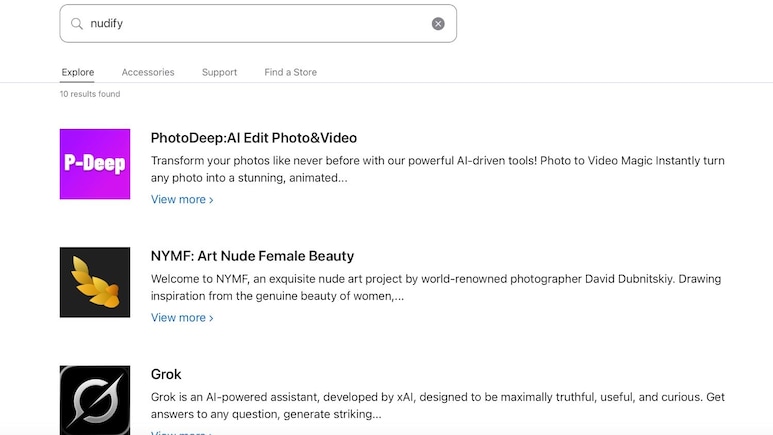Open the NYMF golden leaf app icon

(95, 282)
